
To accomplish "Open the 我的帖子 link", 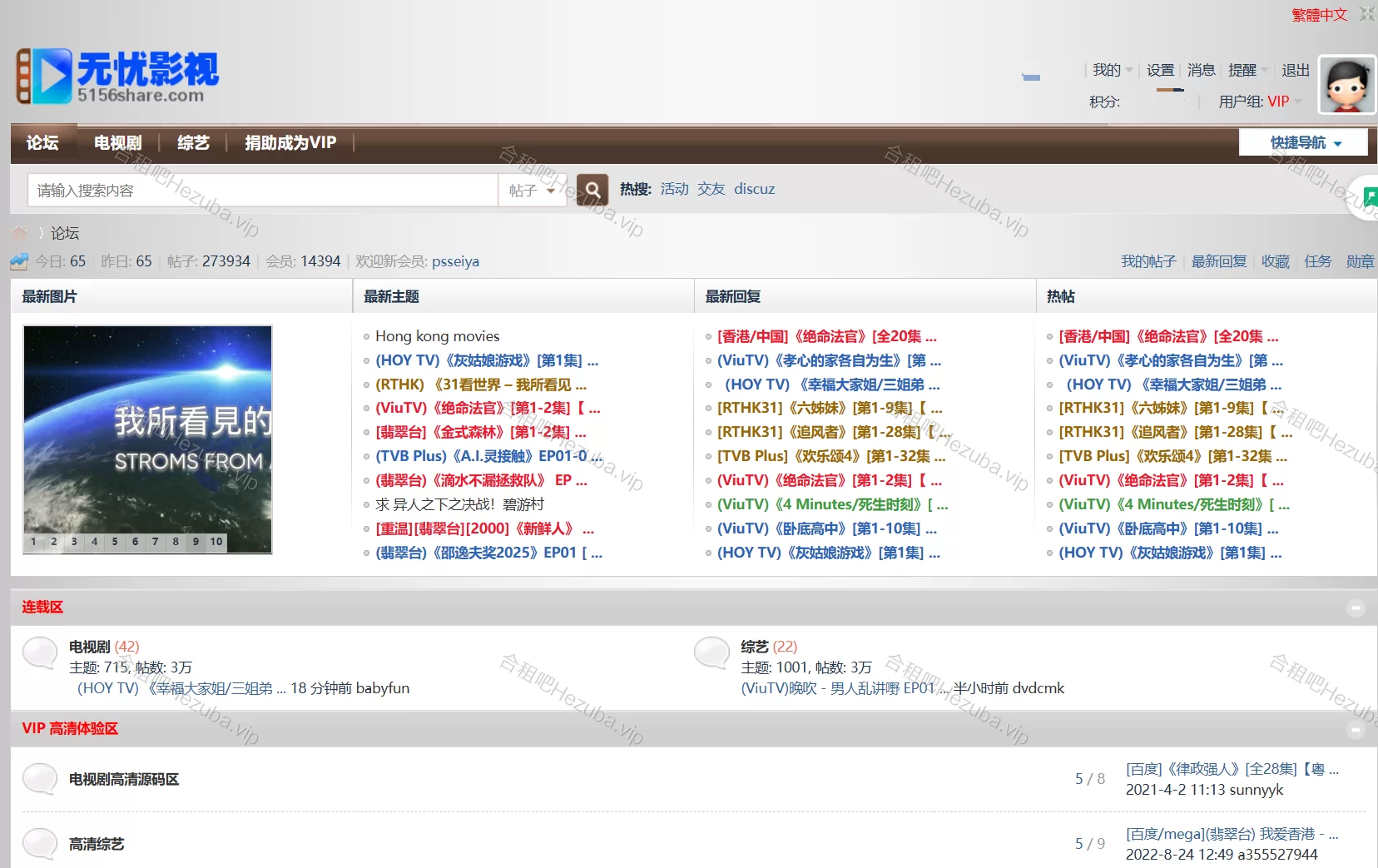I will [x=1148, y=261].
